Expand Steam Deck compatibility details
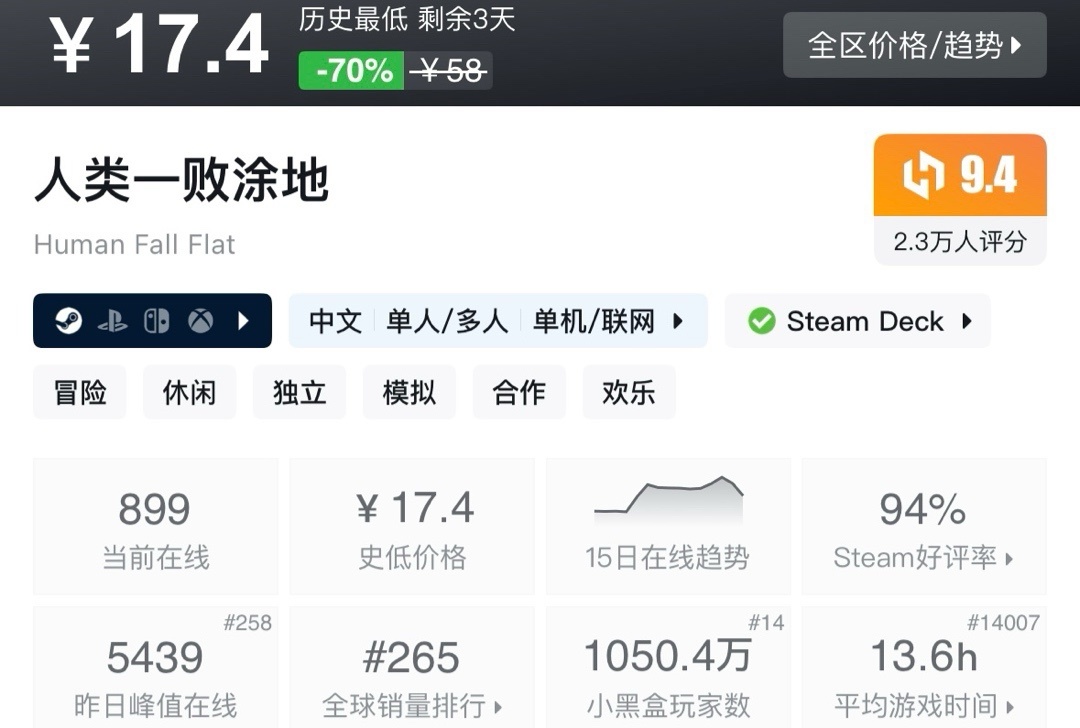 click(966, 321)
